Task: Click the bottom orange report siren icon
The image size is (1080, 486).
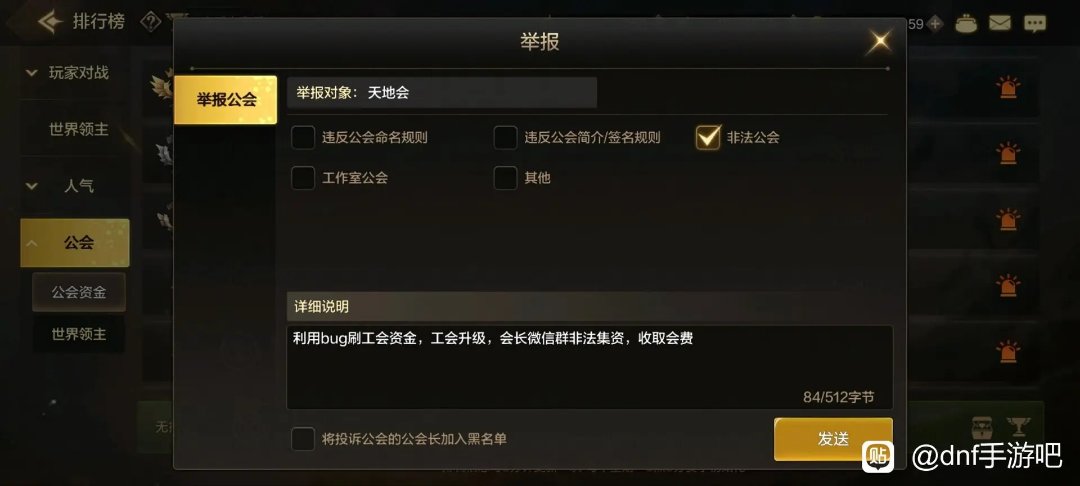Action: click(x=1008, y=351)
